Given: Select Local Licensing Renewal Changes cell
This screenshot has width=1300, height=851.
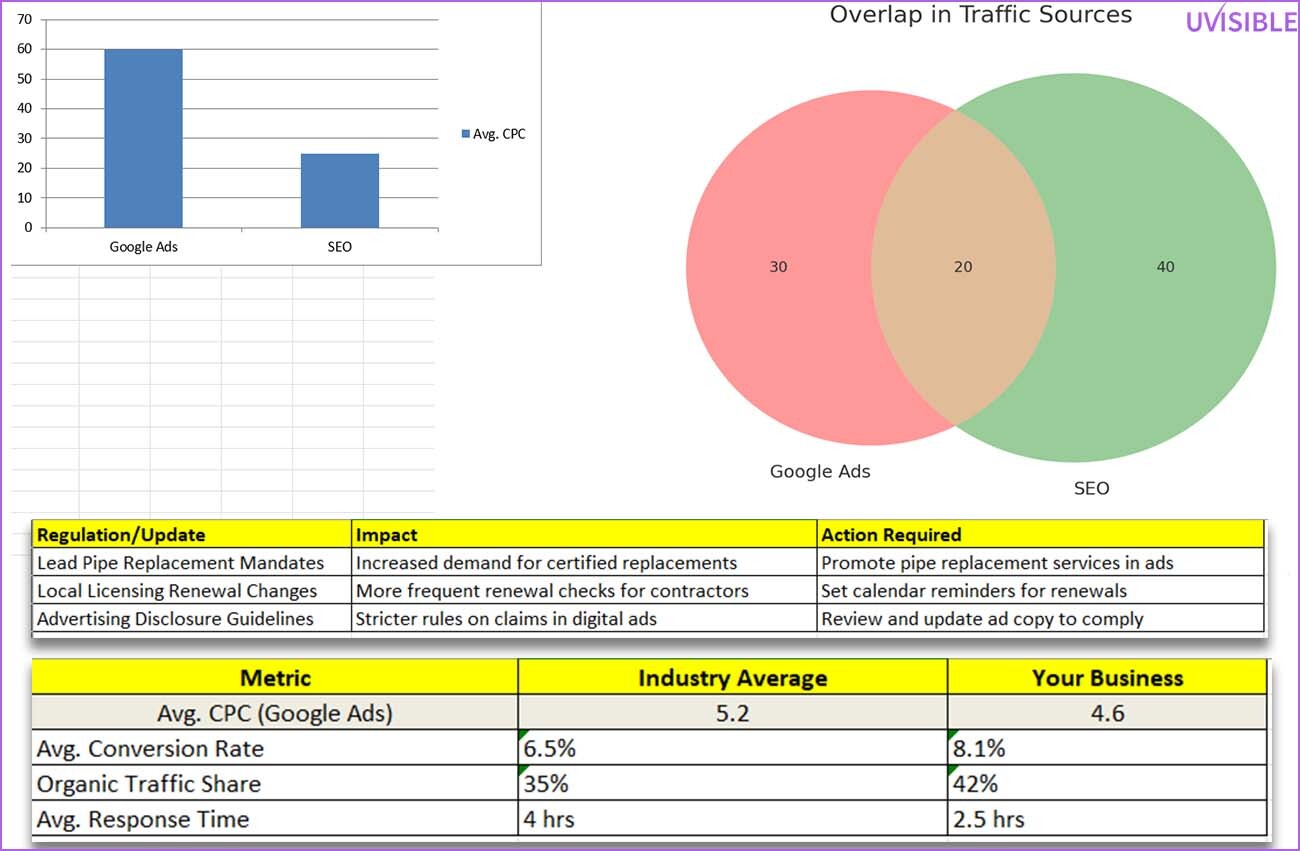Looking at the screenshot, I should 192,590.
